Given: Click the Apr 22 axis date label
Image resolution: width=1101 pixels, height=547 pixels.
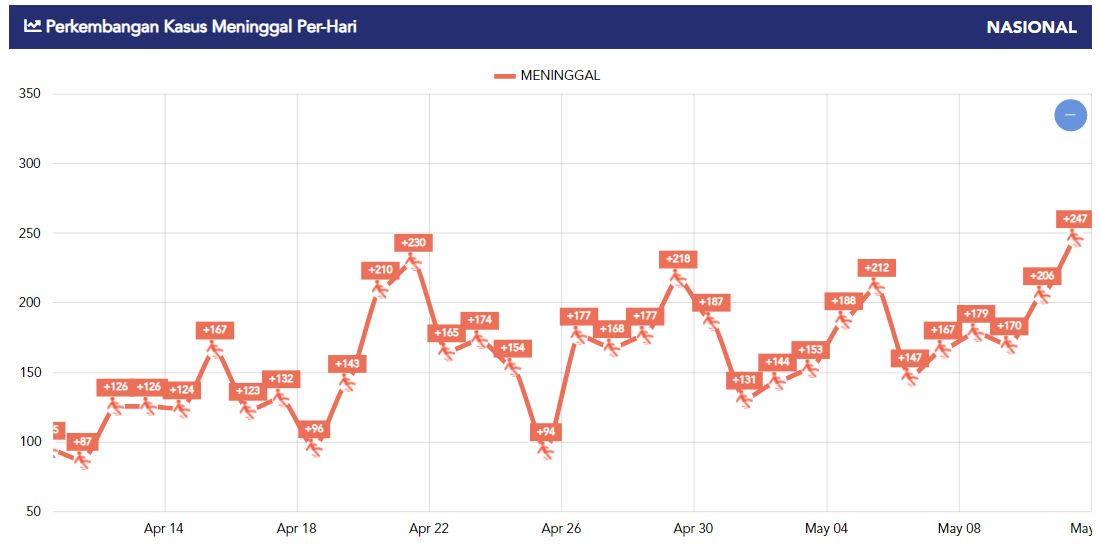Looking at the screenshot, I should point(429,528).
